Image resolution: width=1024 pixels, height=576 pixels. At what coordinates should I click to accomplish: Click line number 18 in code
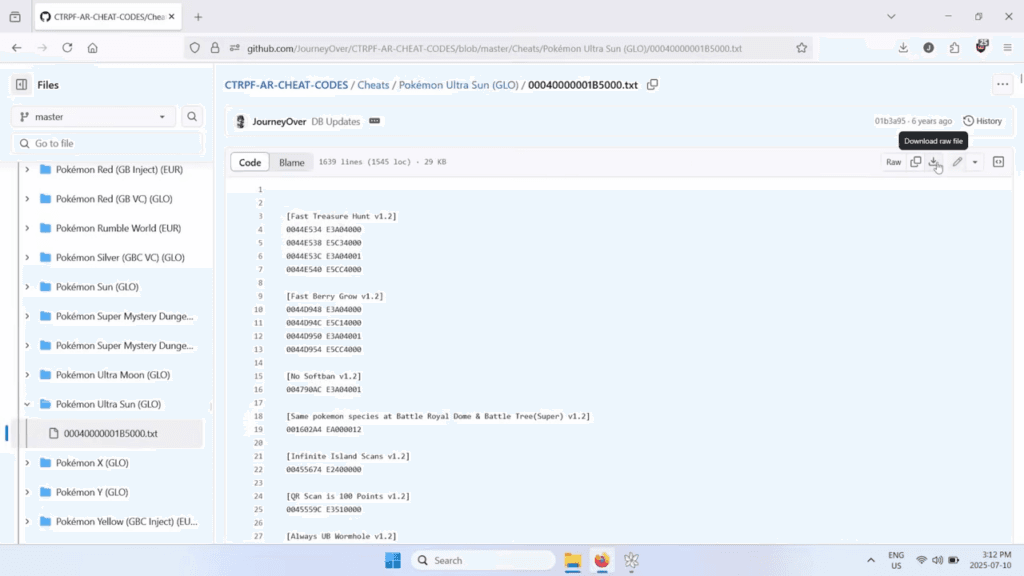tap(259, 416)
